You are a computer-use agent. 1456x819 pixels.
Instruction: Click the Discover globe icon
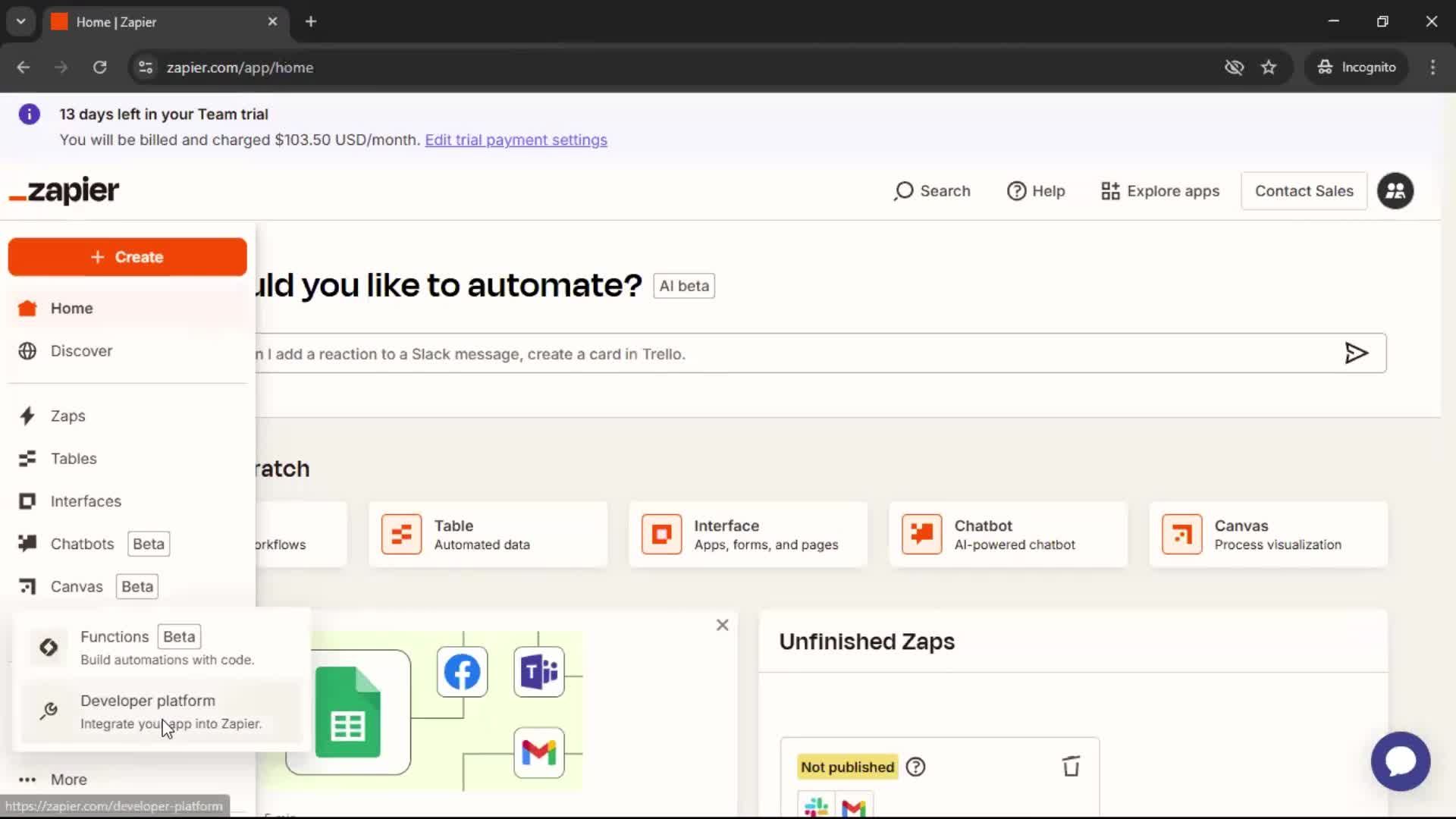[27, 351]
